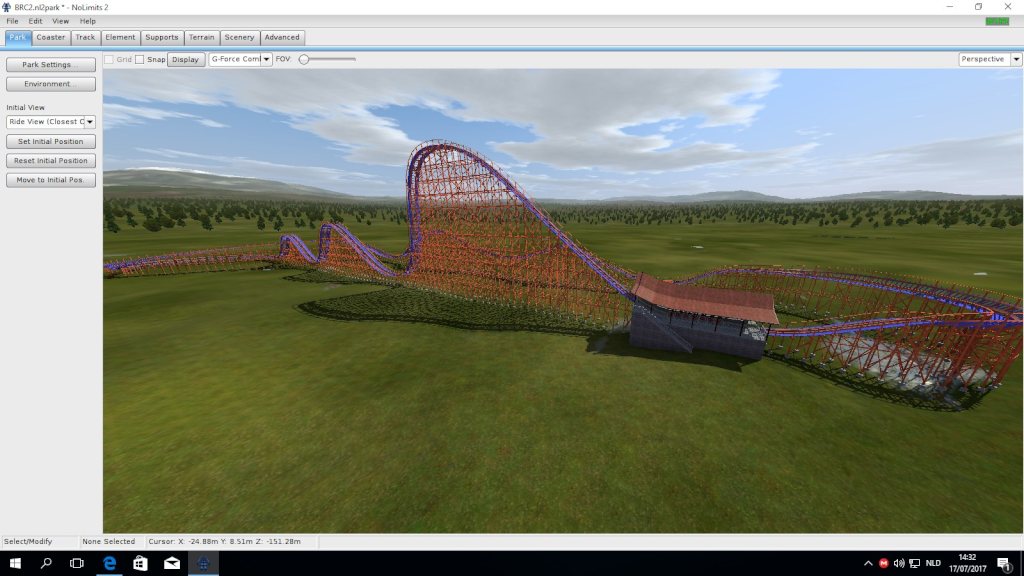Open the Action Center notifications icon
The height and width of the screenshot is (576, 1024).
point(1004,563)
